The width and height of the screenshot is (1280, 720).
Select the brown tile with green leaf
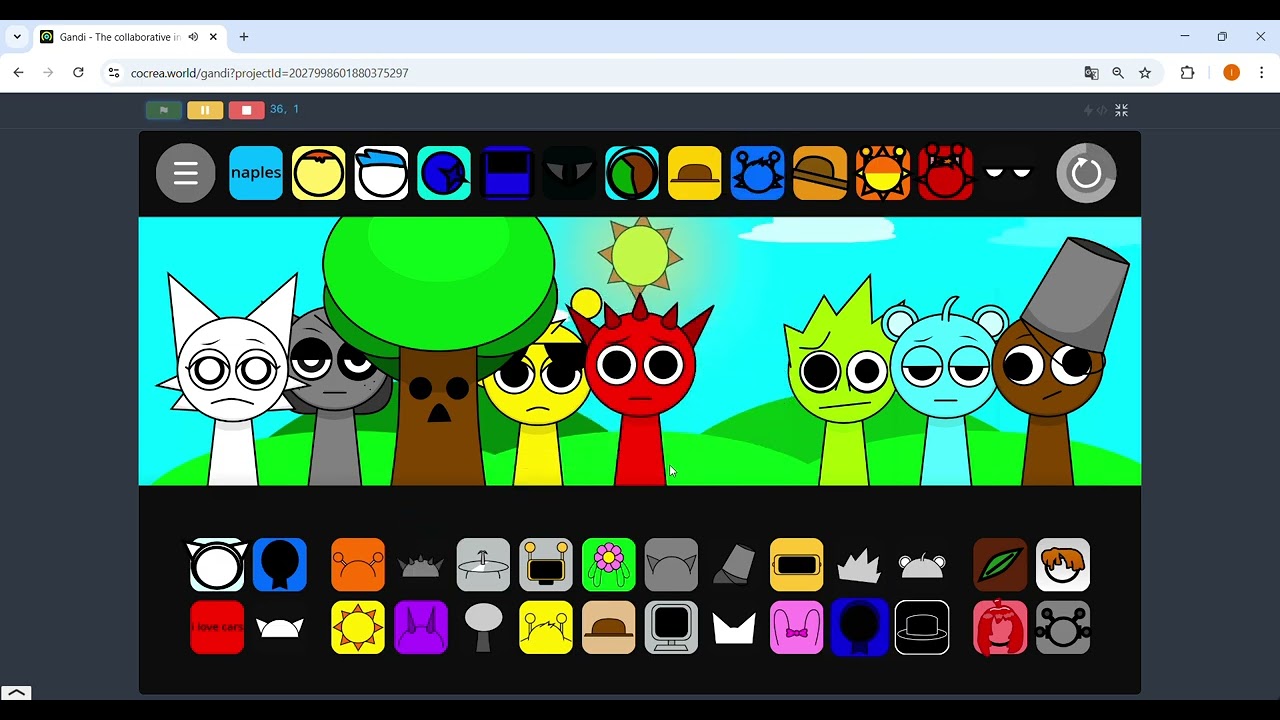(x=1000, y=564)
